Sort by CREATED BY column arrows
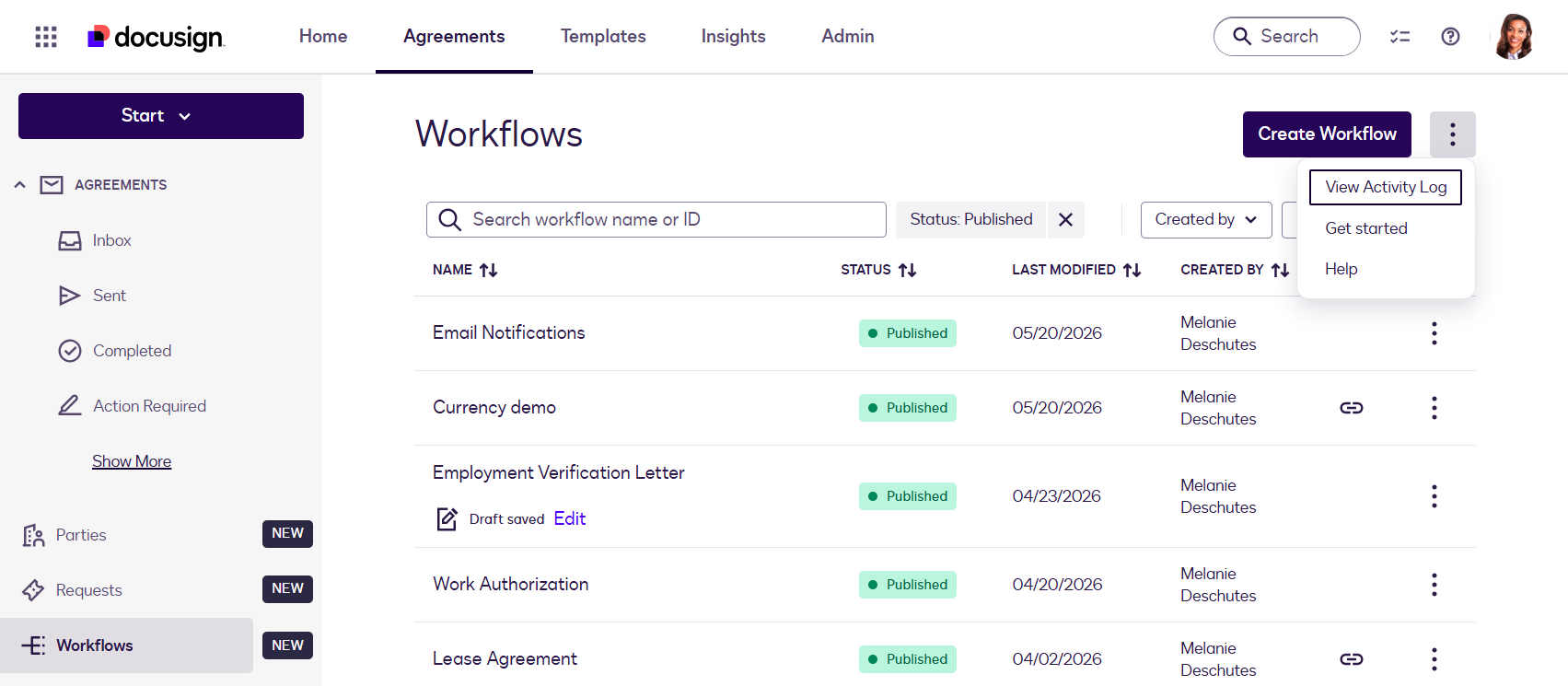 1281,270
